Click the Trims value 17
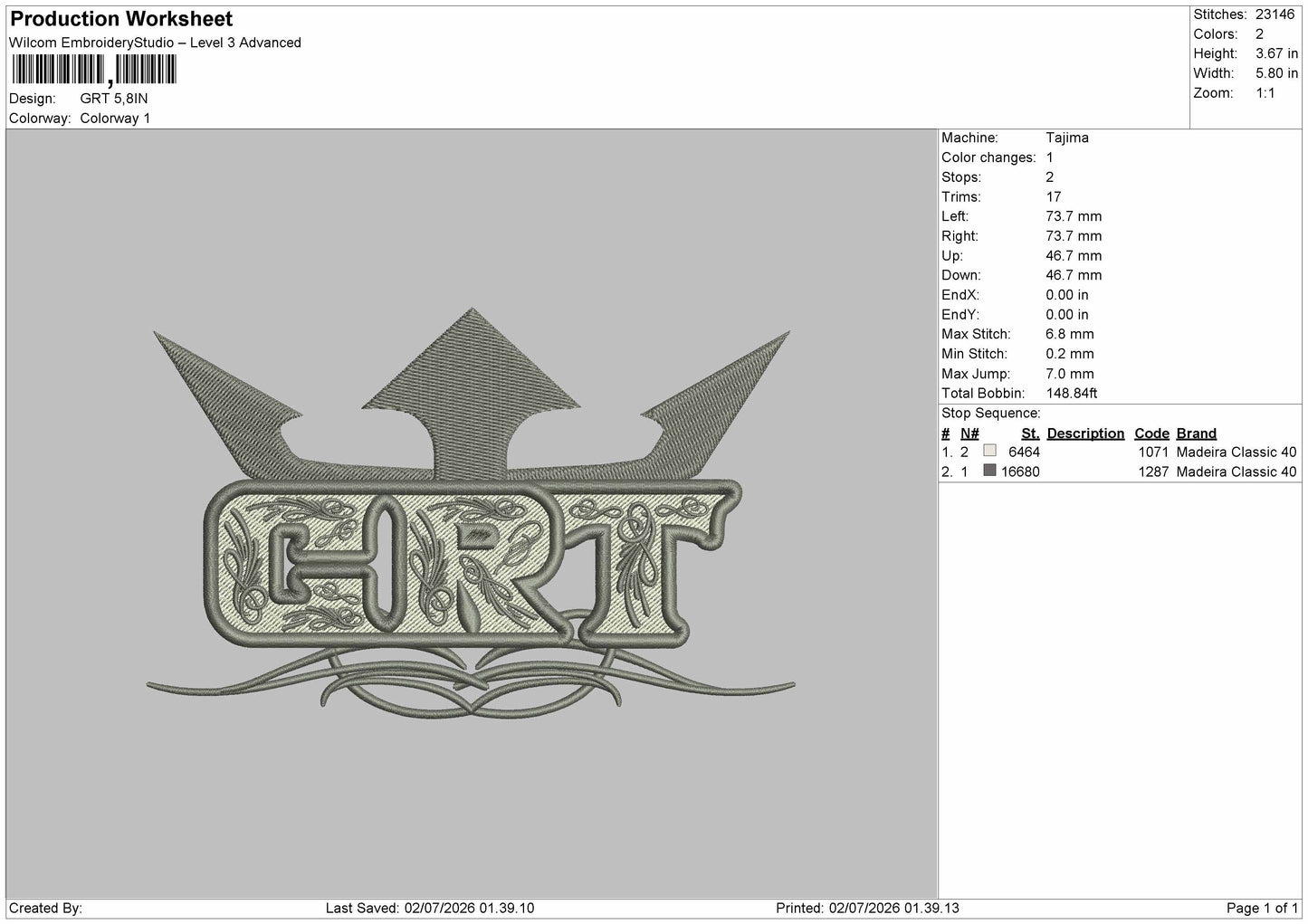The image size is (1308, 924). pos(1053,197)
